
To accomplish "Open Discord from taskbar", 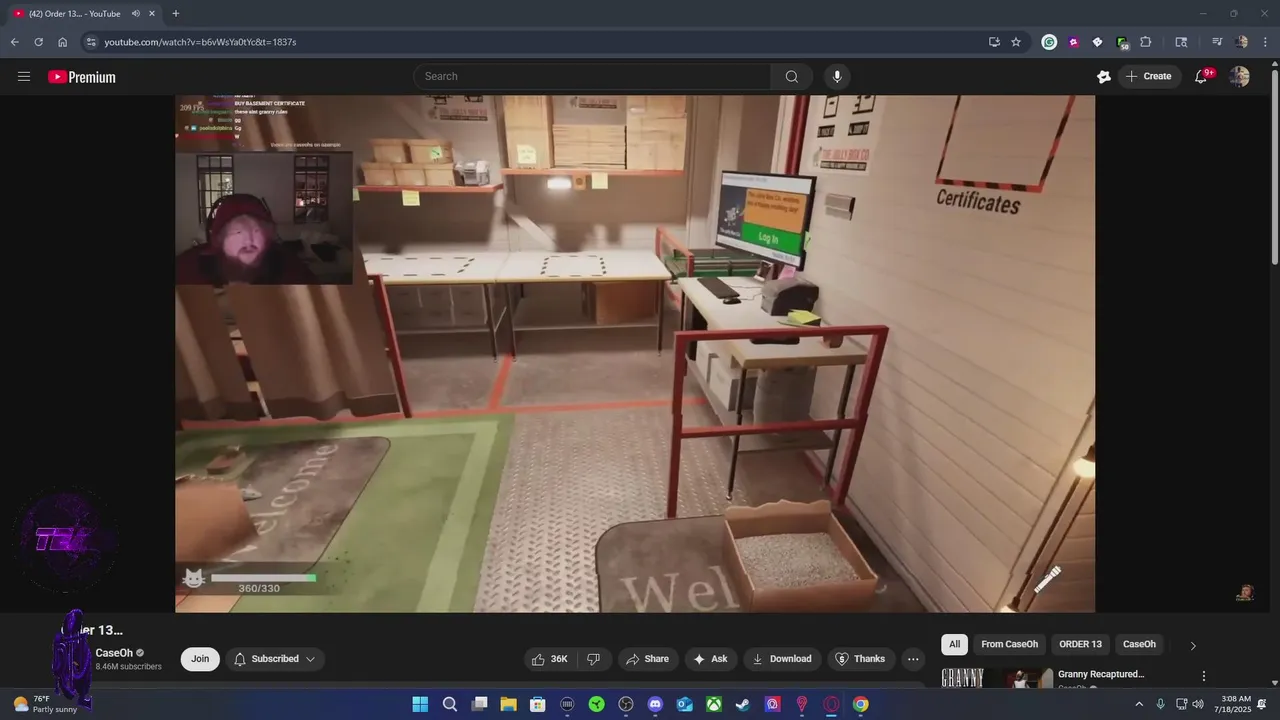I will [x=655, y=704].
